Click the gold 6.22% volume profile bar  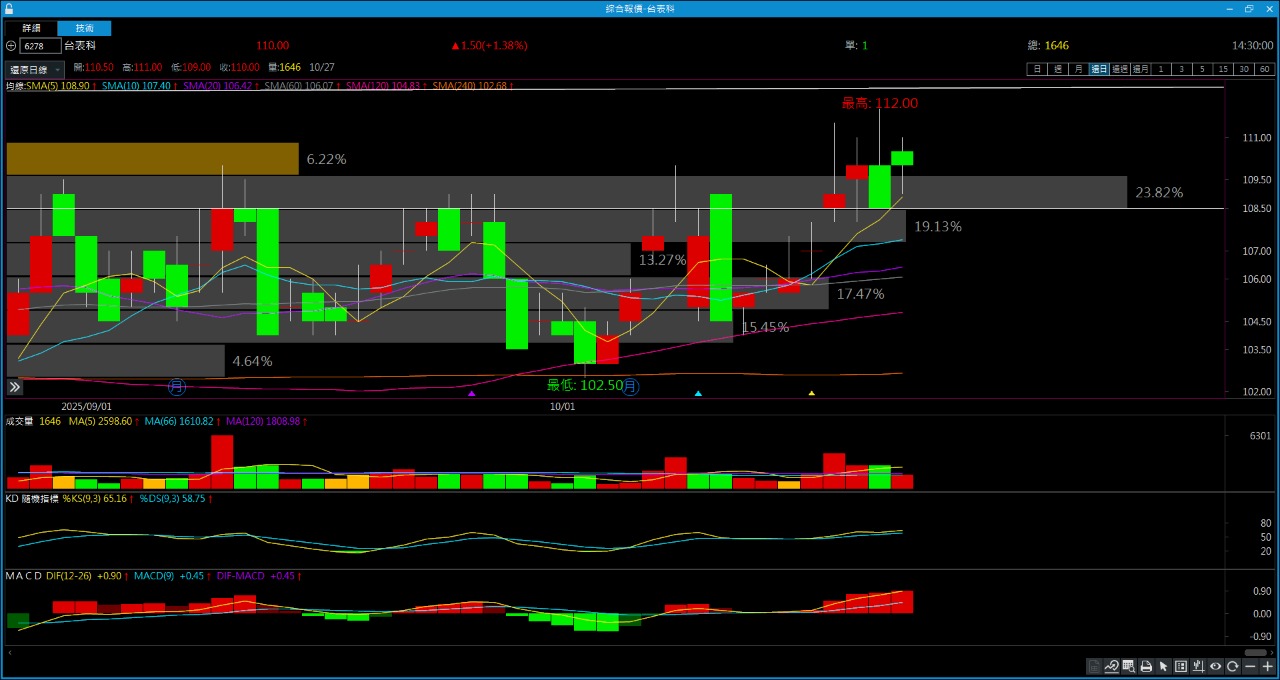pos(152,159)
